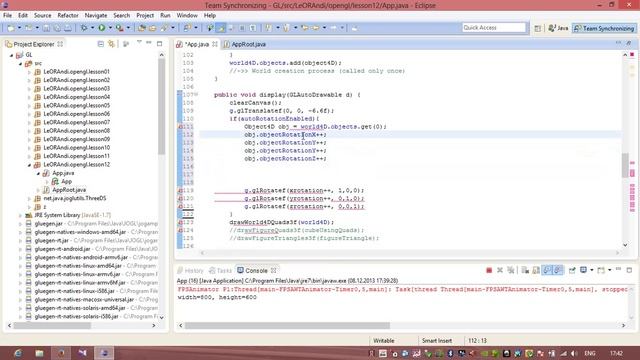This screenshot has width=640, height=360.
Task: Open the Window menu
Action: coord(187,16)
